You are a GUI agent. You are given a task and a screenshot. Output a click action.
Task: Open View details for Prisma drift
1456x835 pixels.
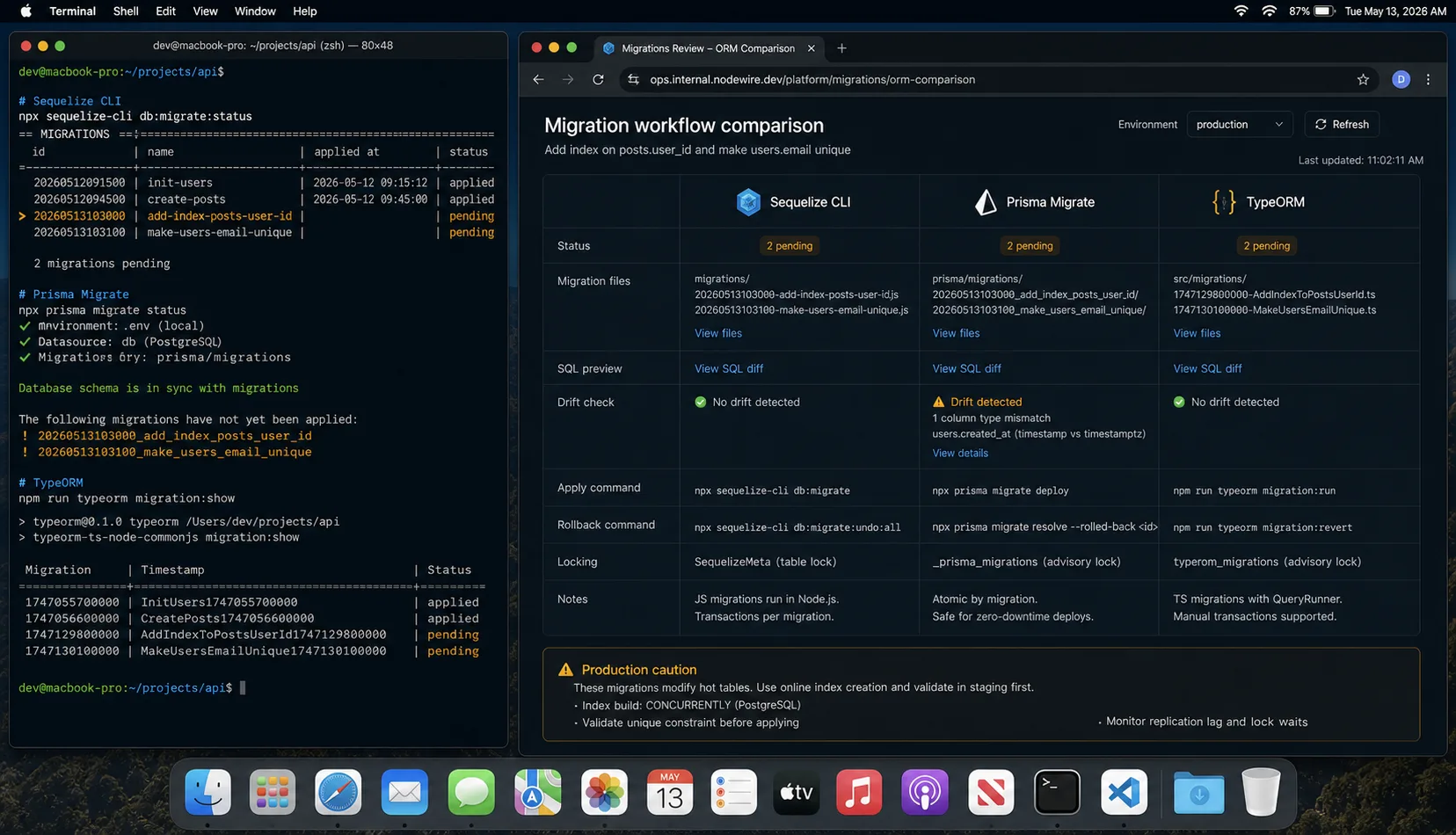[960, 454]
